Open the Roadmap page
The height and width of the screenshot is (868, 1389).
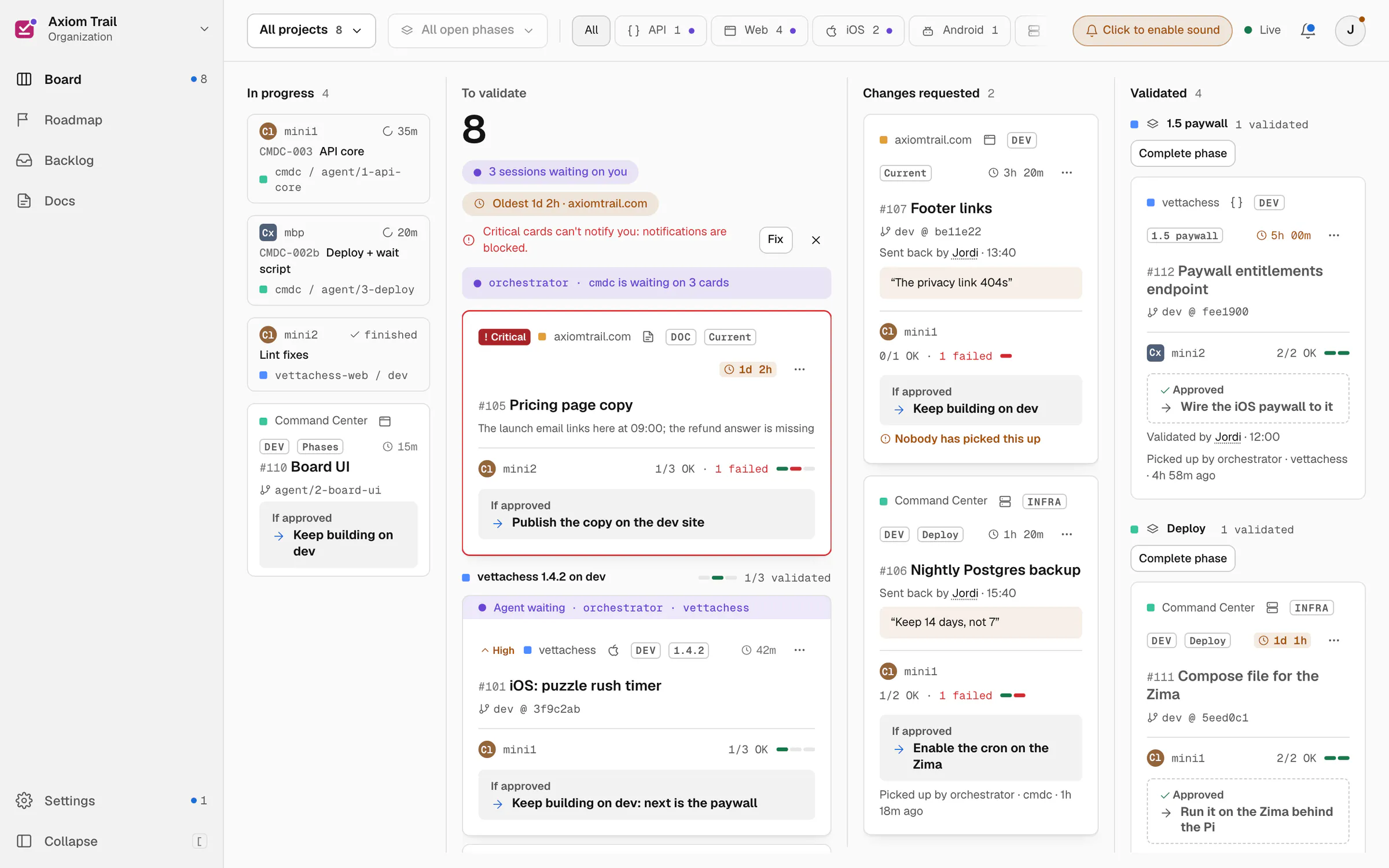pos(111,120)
